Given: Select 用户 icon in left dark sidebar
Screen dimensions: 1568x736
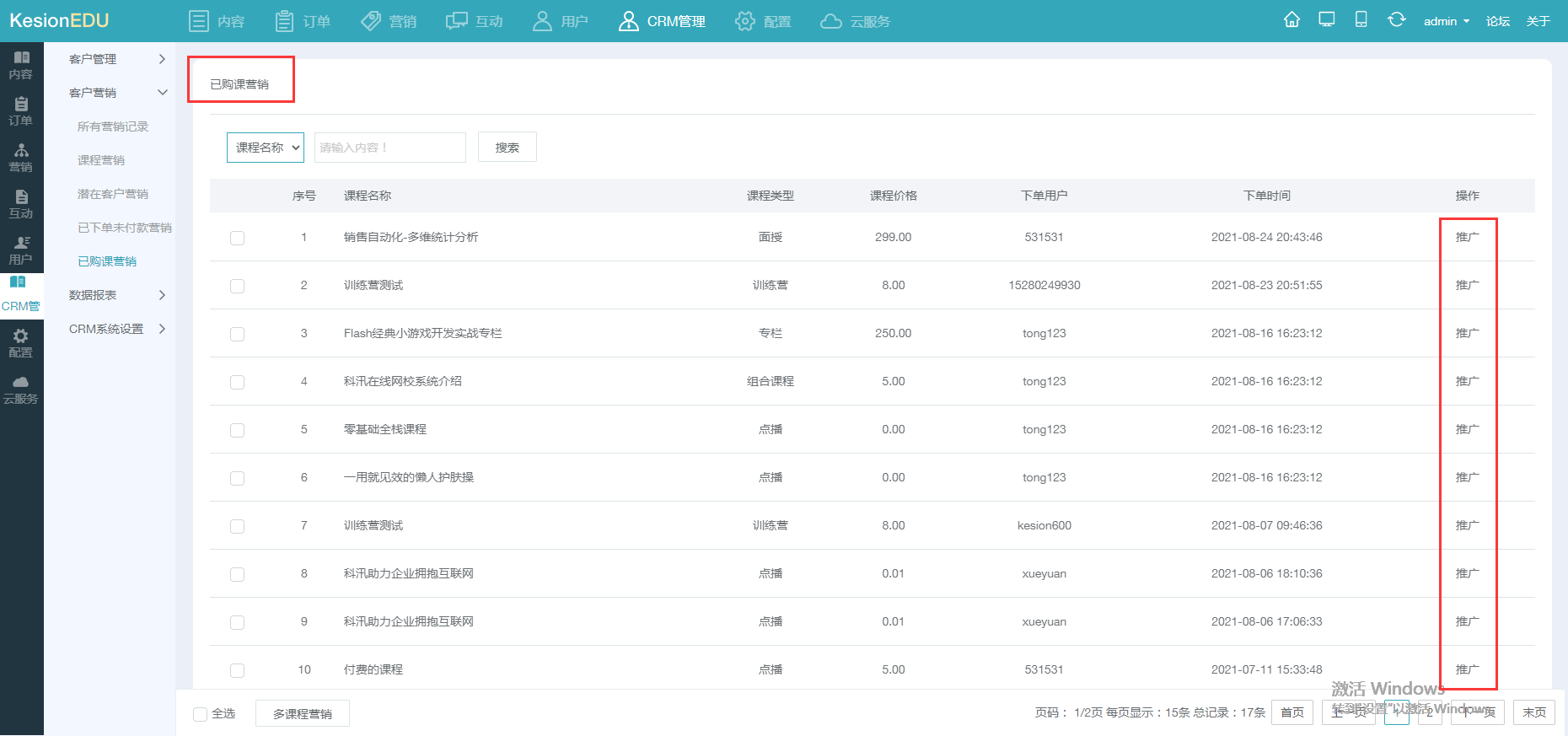Looking at the screenshot, I should [x=21, y=250].
